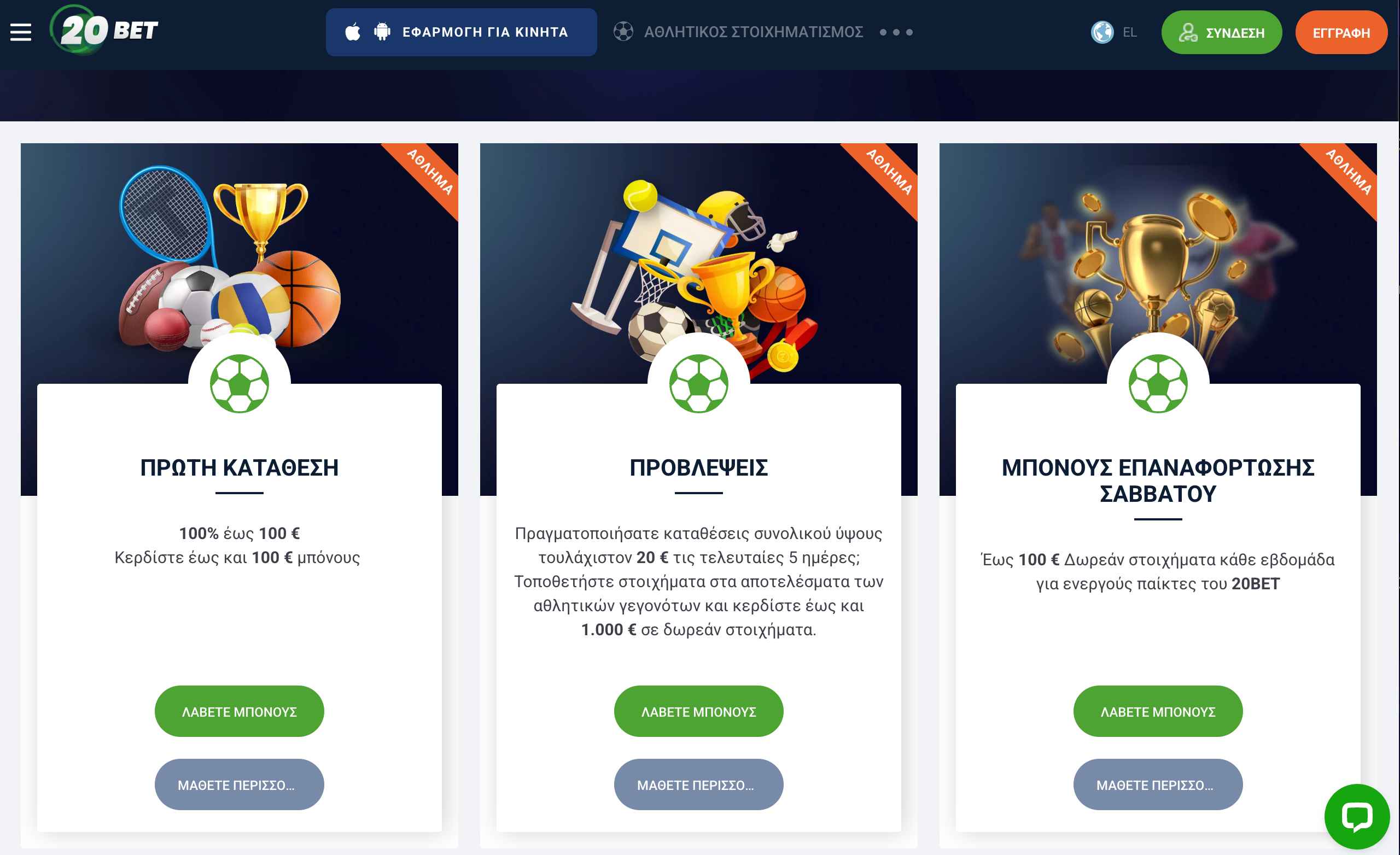Screen dimensions: 1400x855
Task: Open the hamburger menu icon
Action: click(21, 32)
